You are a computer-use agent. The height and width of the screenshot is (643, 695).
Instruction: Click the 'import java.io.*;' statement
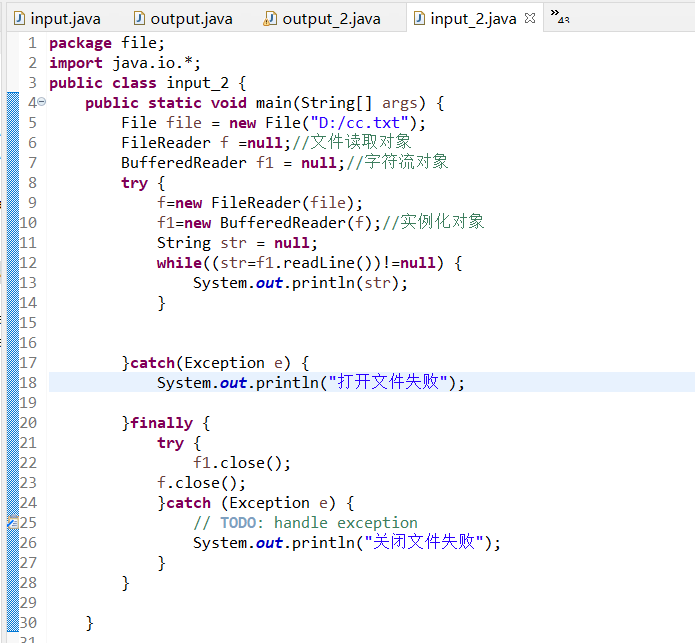[x=125, y=63]
